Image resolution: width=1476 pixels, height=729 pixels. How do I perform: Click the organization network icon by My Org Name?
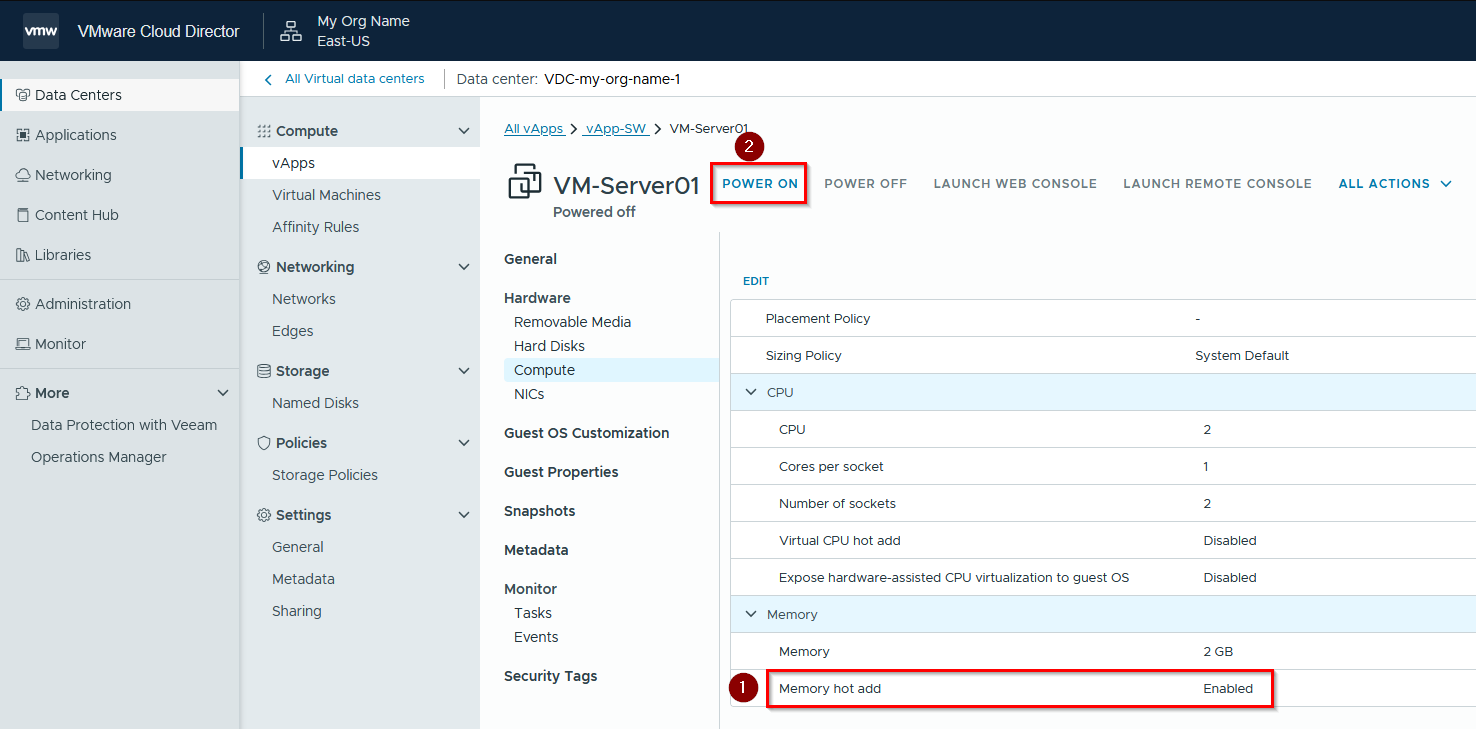[x=291, y=31]
